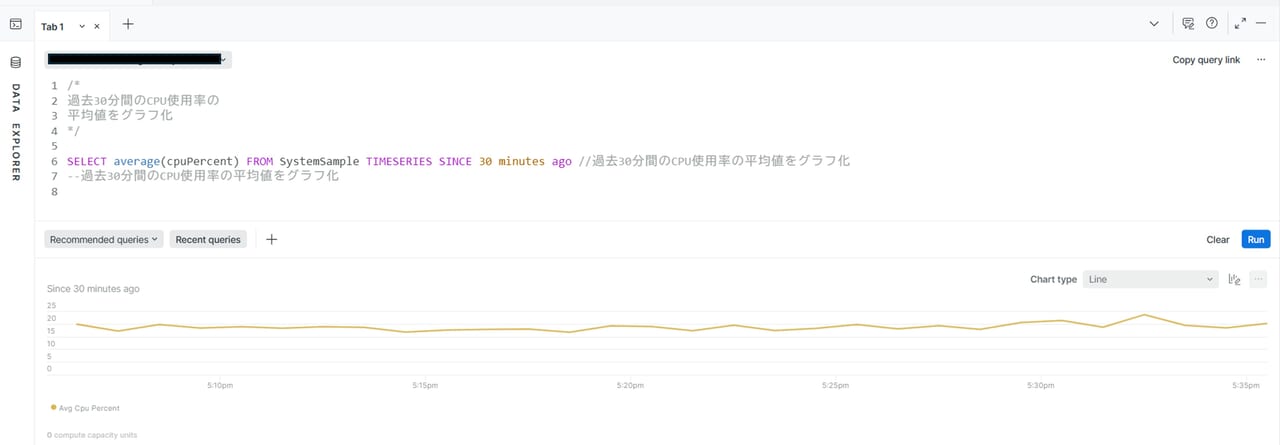Add a new query tab with plus icon
Screen dimensions: 1280x445
pos(128,24)
